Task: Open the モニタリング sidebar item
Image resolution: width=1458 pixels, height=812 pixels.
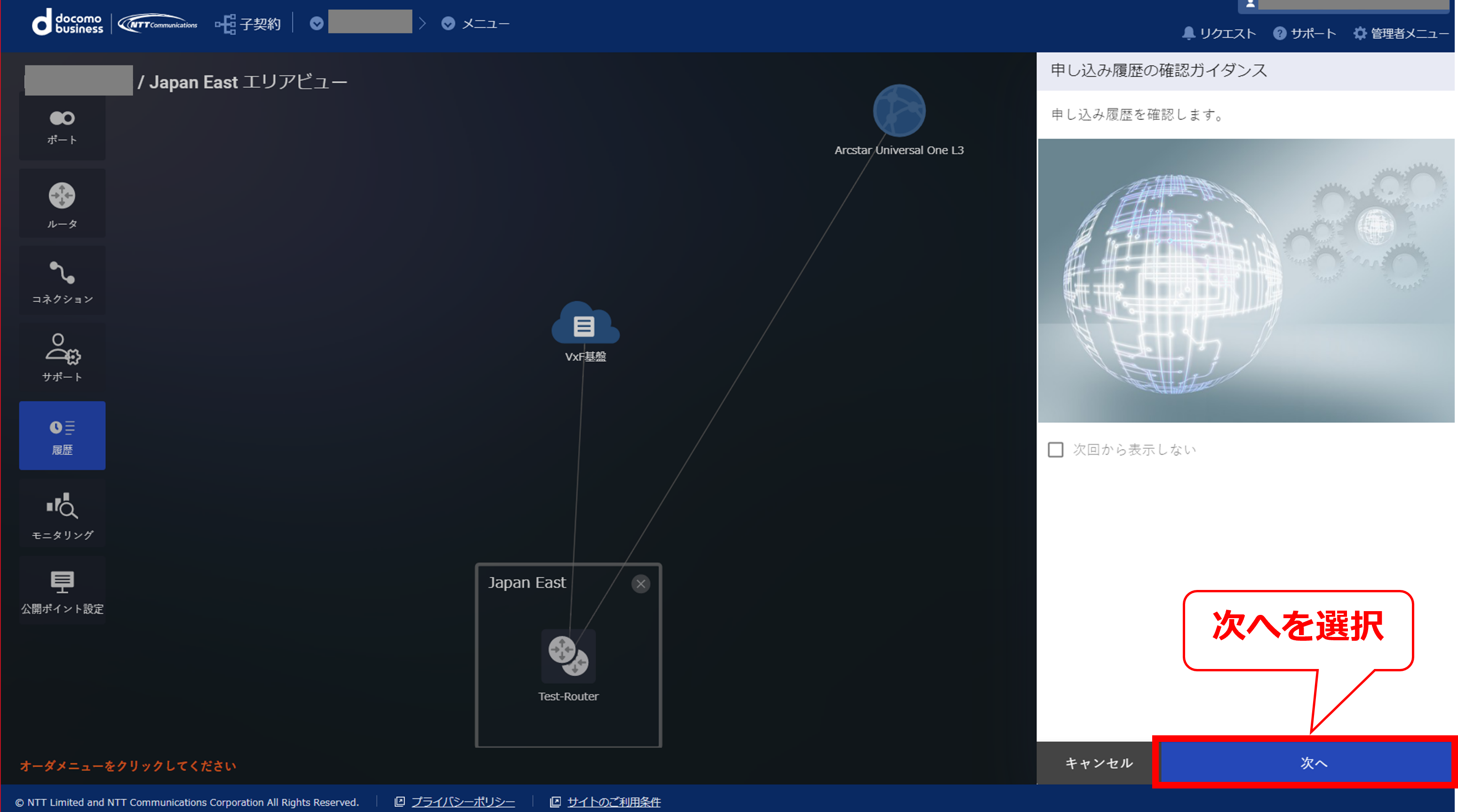Action: (x=62, y=513)
